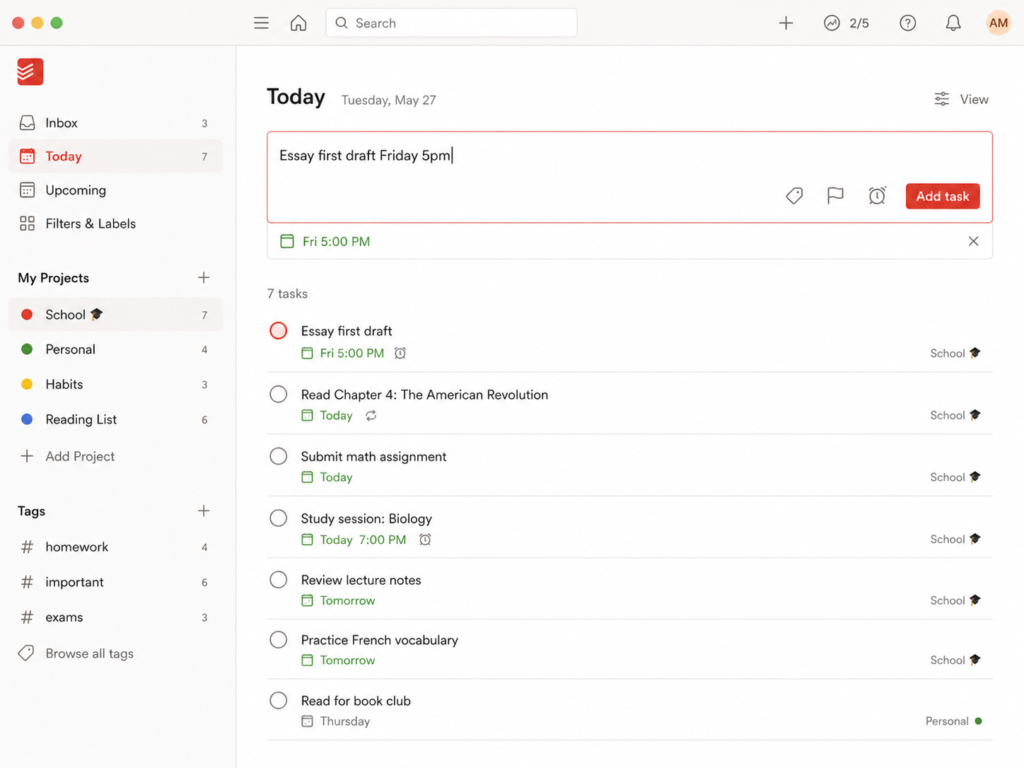Click Today due date on Submit math assignment

[x=327, y=477]
